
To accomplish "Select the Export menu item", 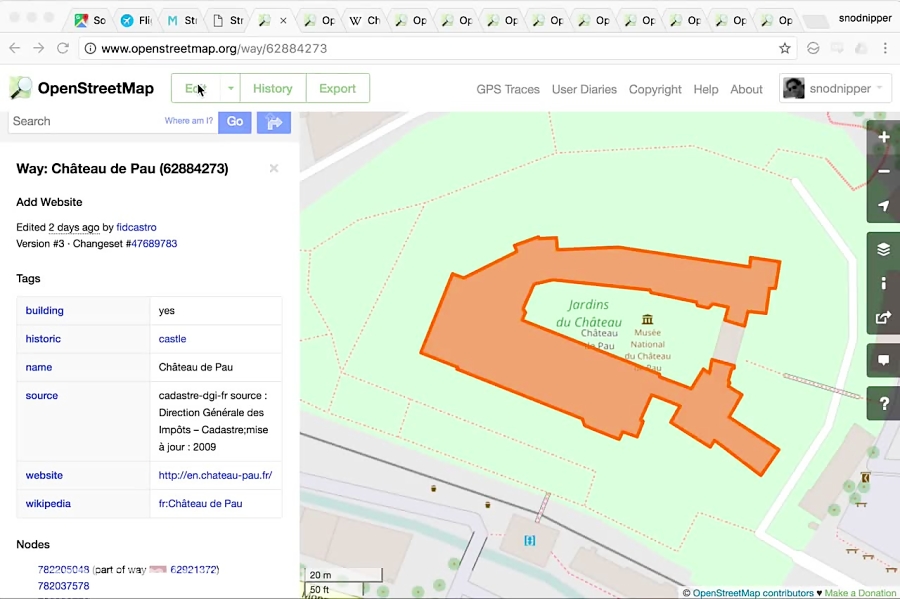I will pos(337,88).
